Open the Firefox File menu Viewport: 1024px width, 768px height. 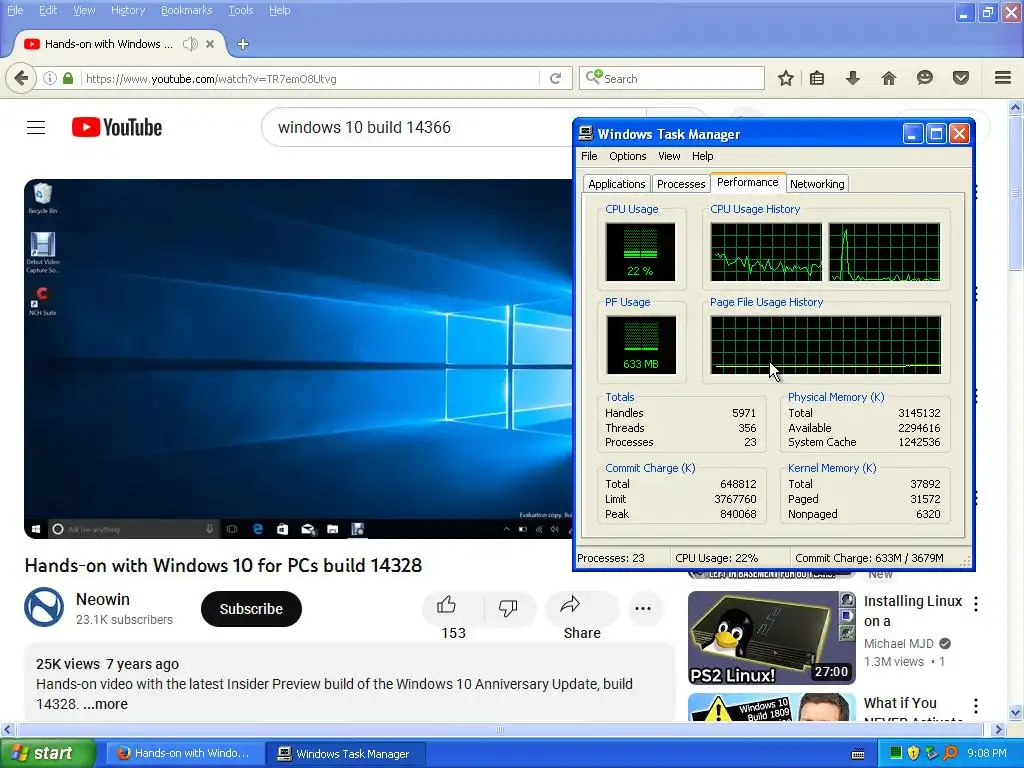click(x=15, y=10)
